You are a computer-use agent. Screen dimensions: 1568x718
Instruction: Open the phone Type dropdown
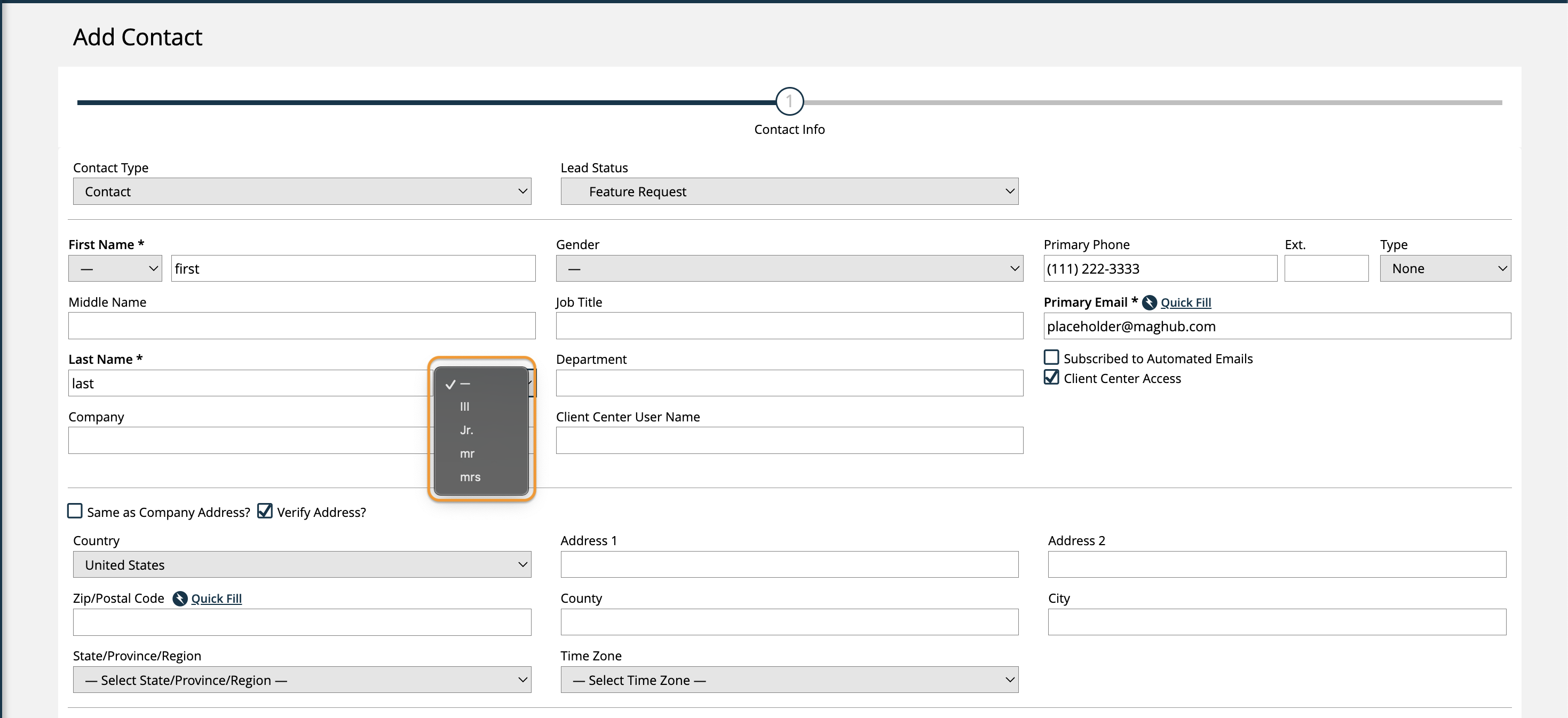1444,268
